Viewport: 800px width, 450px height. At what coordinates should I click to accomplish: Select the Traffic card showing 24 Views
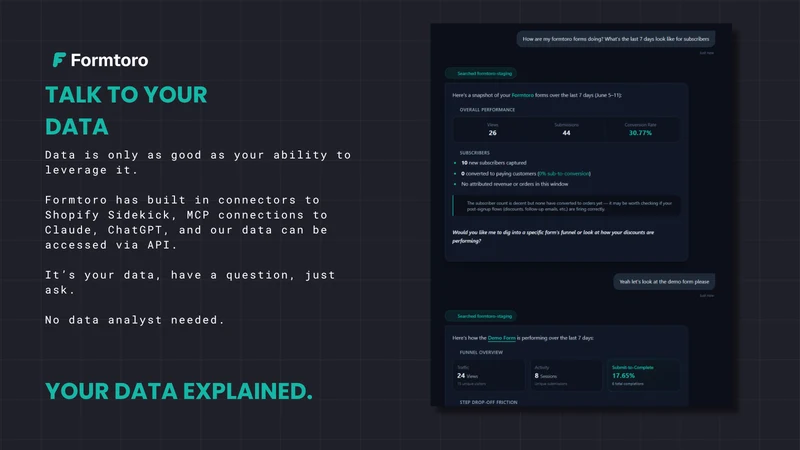489,375
